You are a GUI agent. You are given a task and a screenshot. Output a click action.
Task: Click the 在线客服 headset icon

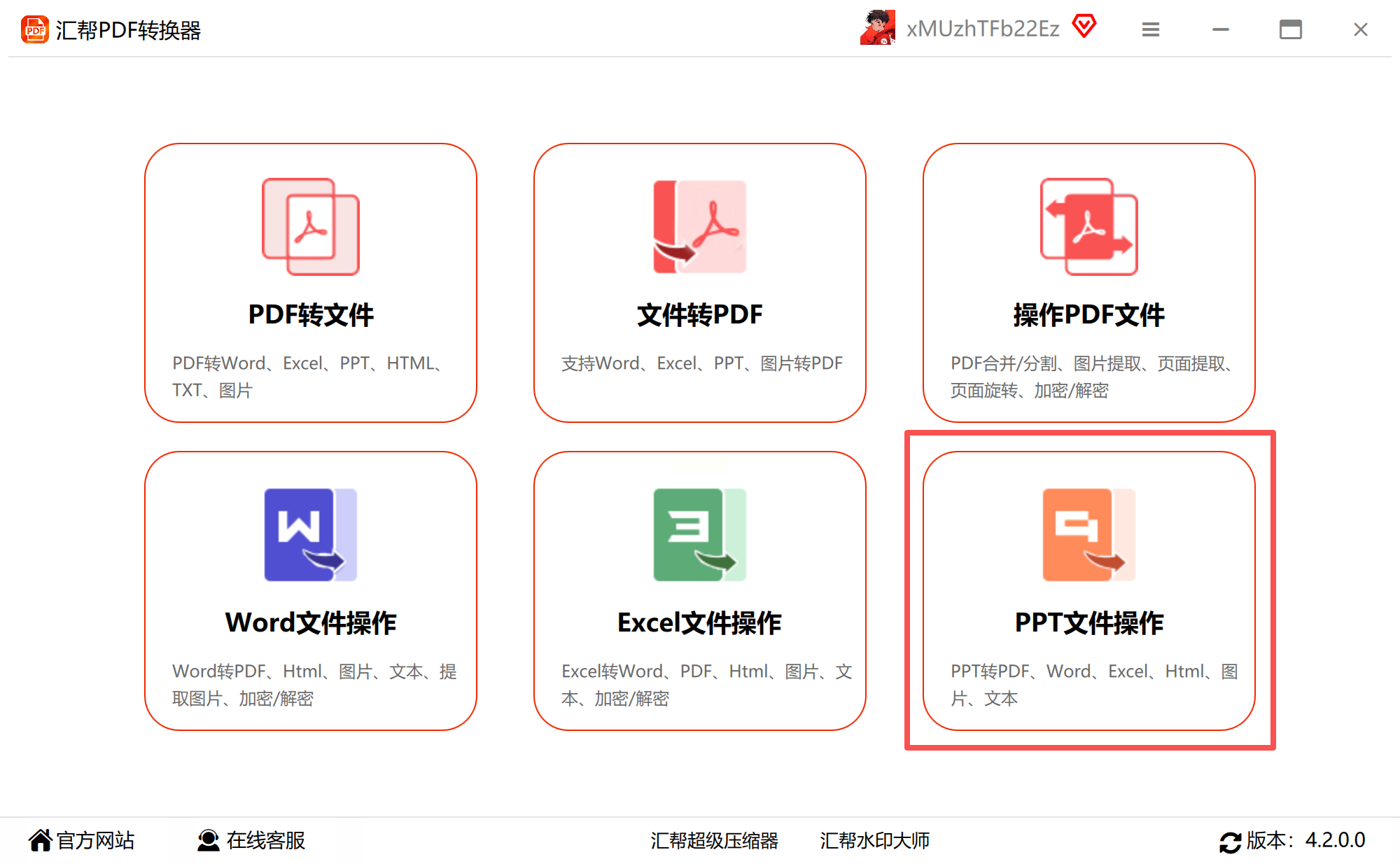point(208,839)
